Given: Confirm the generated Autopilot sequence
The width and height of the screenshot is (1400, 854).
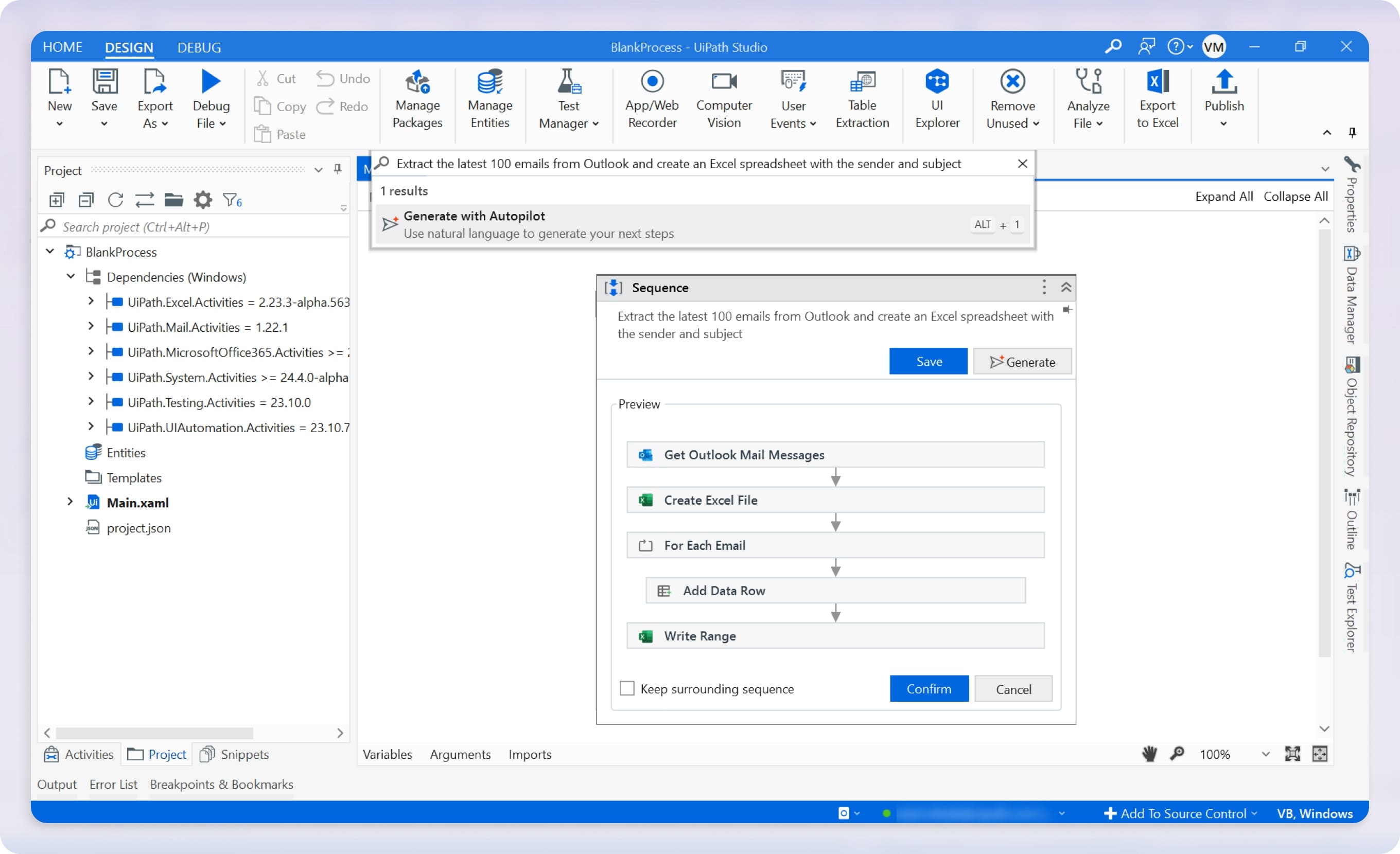Looking at the screenshot, I should pyautogui.click(x=929, y=688).
